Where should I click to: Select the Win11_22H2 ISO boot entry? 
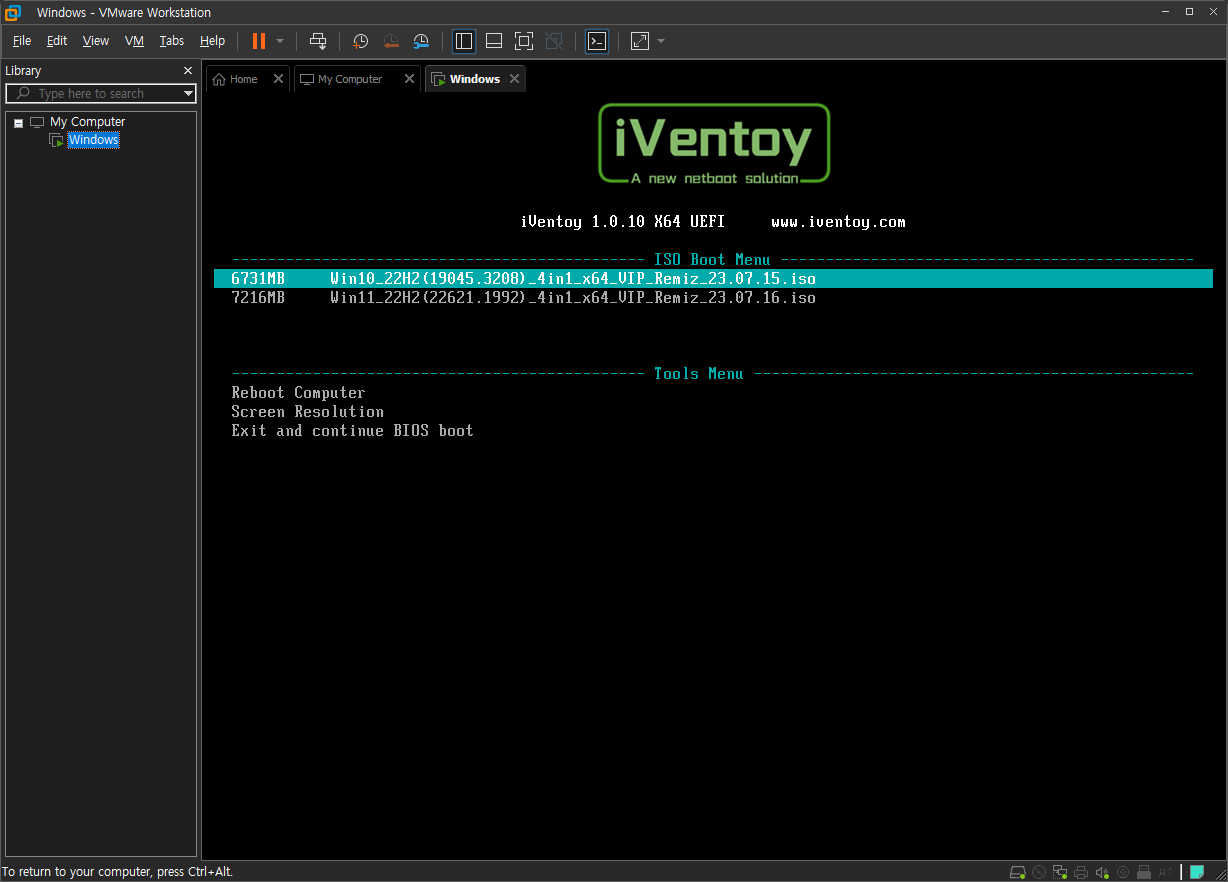point(713,298)
